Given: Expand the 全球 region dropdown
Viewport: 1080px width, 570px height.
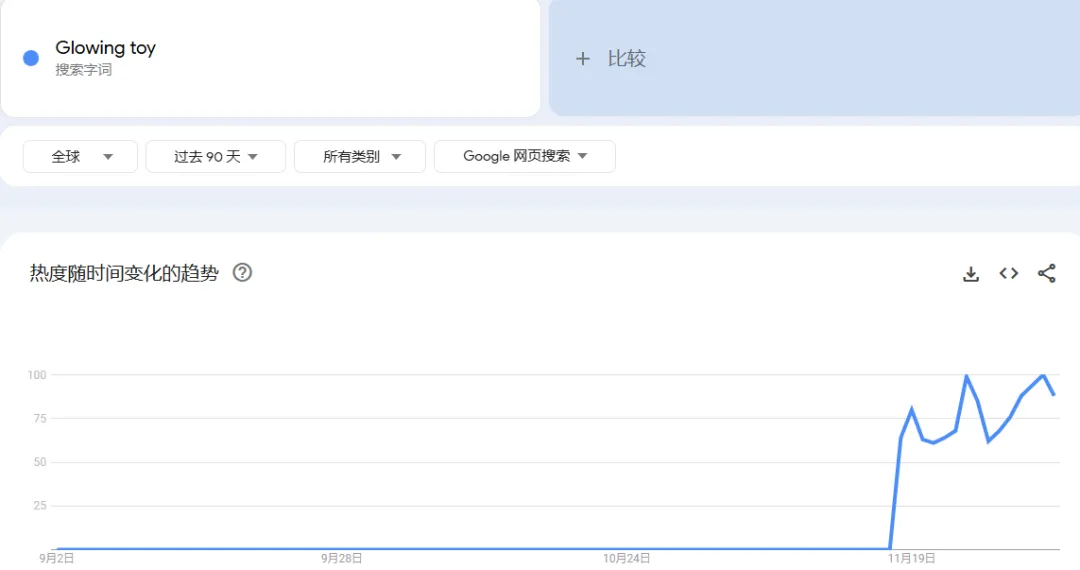Looking at the screenshot, I should (x=80, y=157).
